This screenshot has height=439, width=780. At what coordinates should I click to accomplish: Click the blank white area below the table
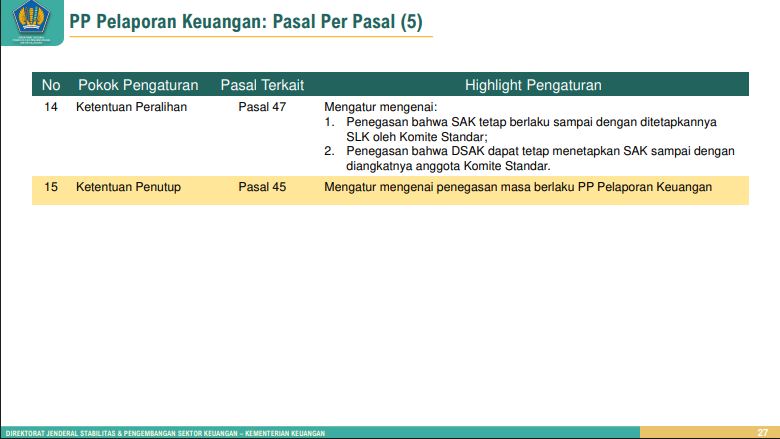pyautogui.click(x=390, y=310)
